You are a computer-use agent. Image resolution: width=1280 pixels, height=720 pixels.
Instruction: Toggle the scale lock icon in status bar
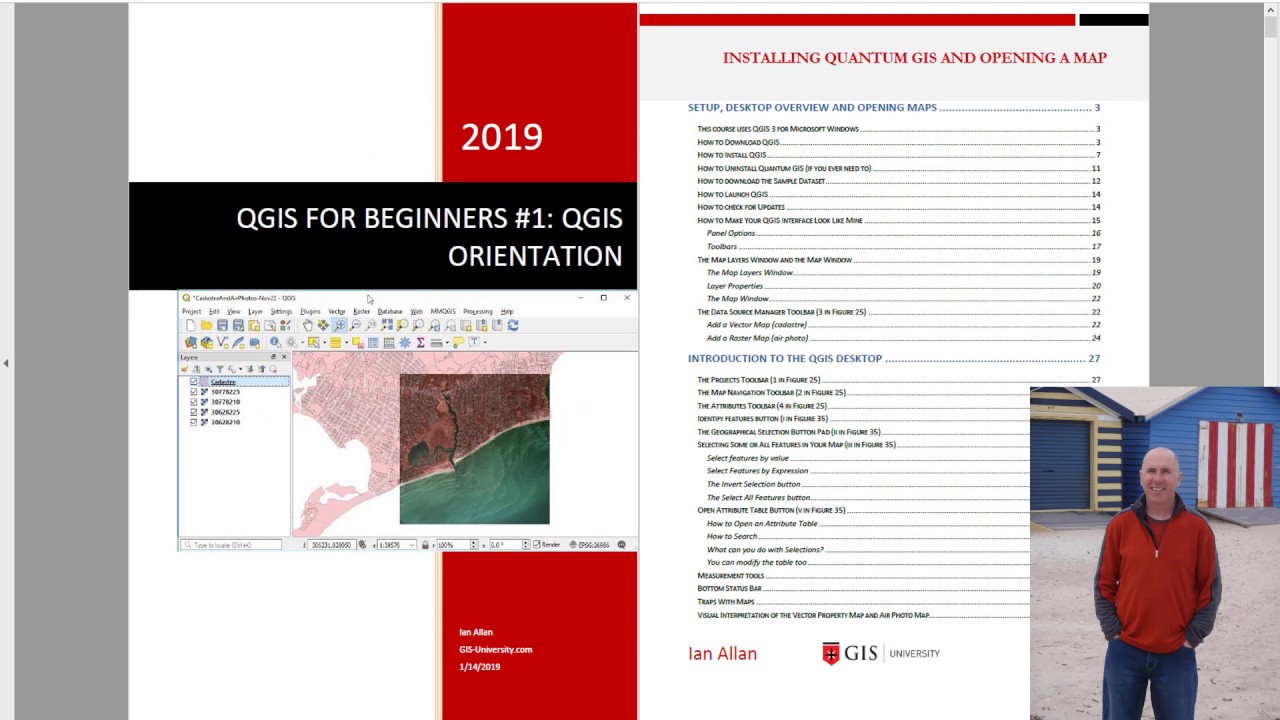(425, 545)
